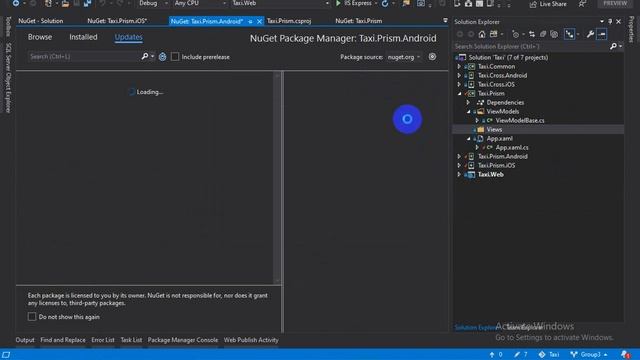Open the Solution Explorer Properties wrench icon
640x360 pixels.
point(590,34)
